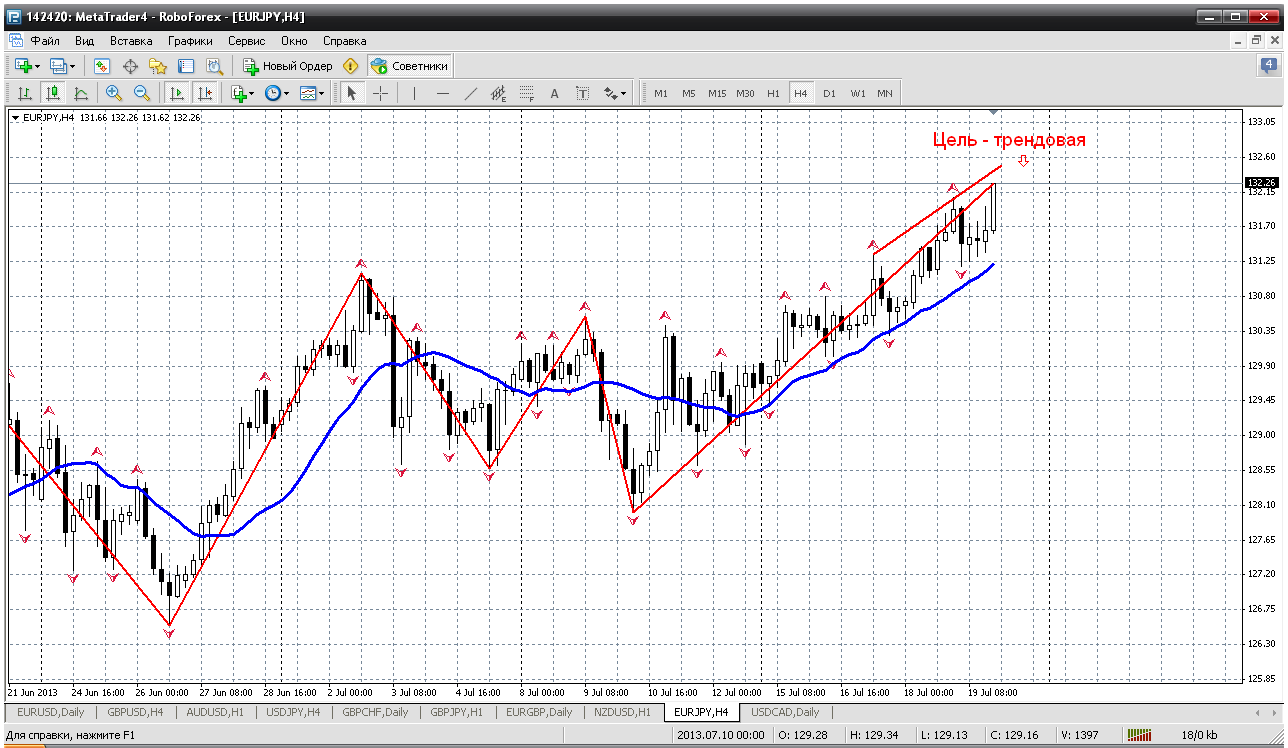1288x748 pixels.
Task: Switch to MN timeframe
Action: pyautogui.click(x=885, y=93)
